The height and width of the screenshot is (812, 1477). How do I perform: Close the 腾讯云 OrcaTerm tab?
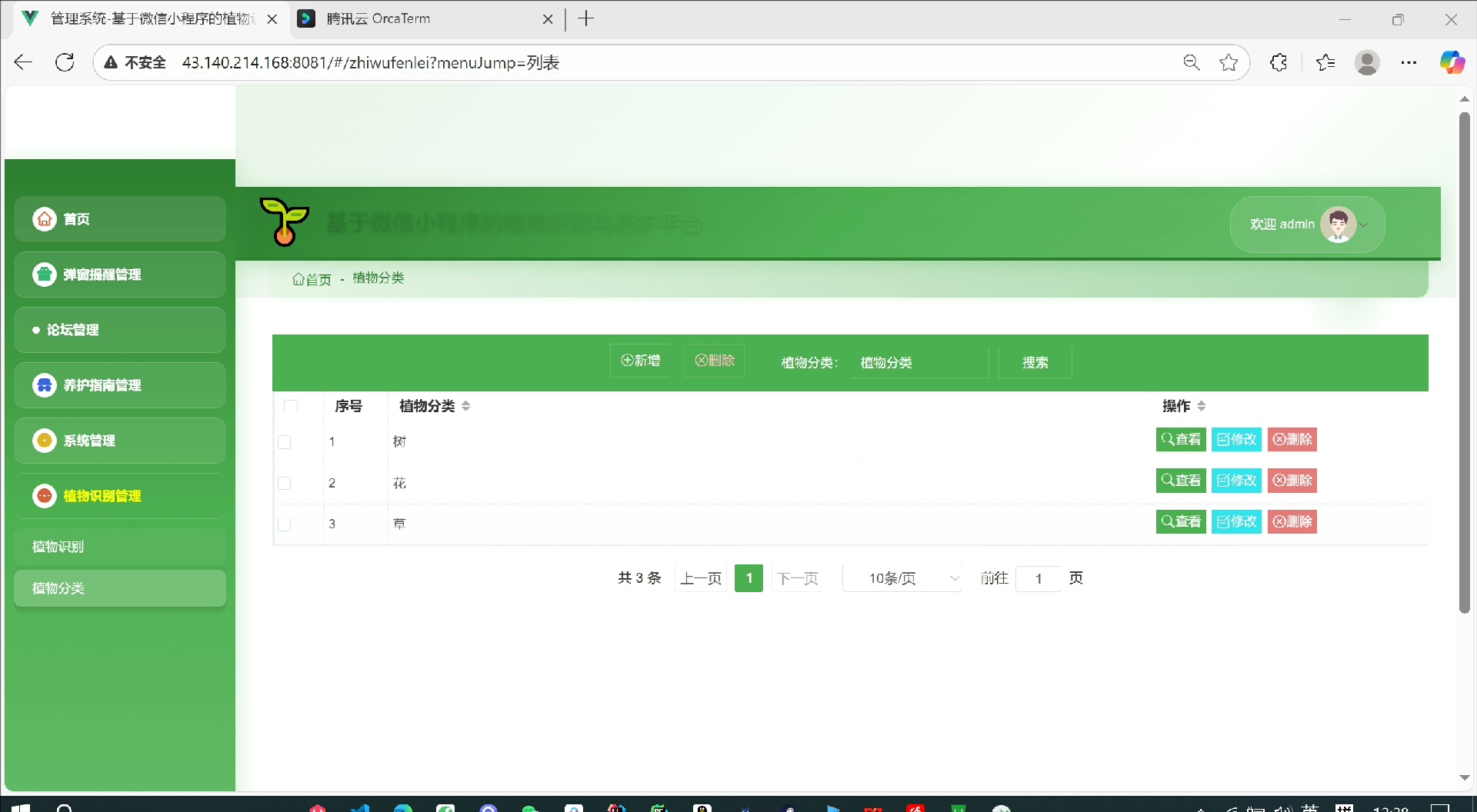[x=548, y=19]
